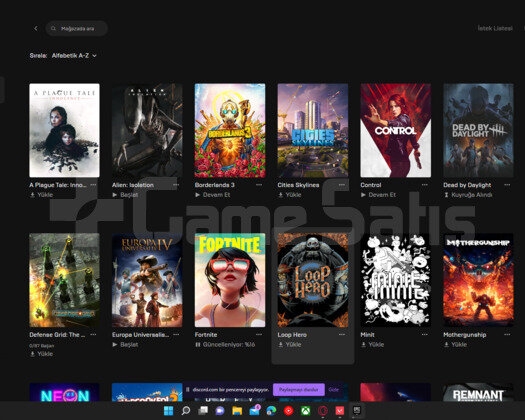Select the Loop Hero title text
Viewport: 525px width, 420px height.
(292, 335)
